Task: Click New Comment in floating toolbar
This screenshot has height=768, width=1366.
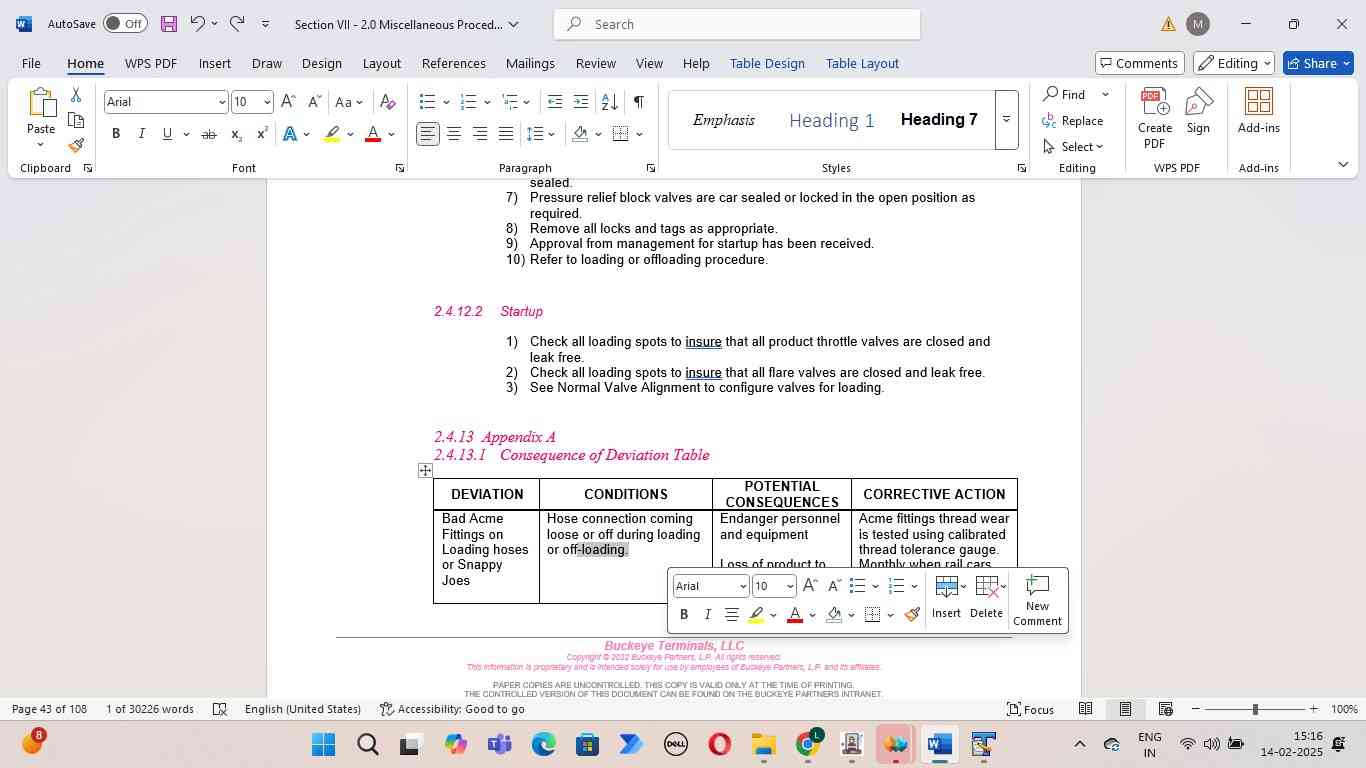Action: [1037, 600]
